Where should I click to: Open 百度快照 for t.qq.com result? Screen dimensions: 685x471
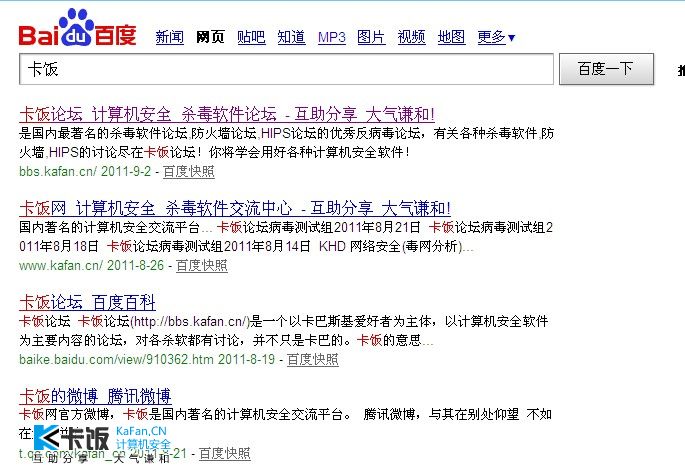[x=225, y=453]
